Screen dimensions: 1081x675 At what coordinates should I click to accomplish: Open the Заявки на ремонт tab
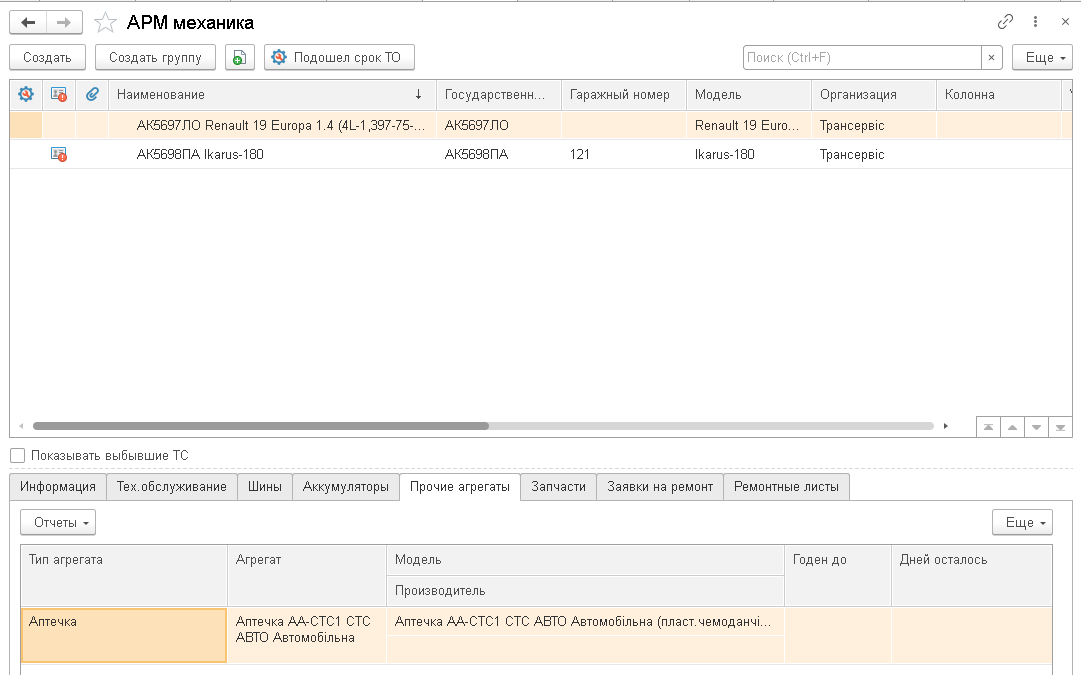click(x=660, y=487)
